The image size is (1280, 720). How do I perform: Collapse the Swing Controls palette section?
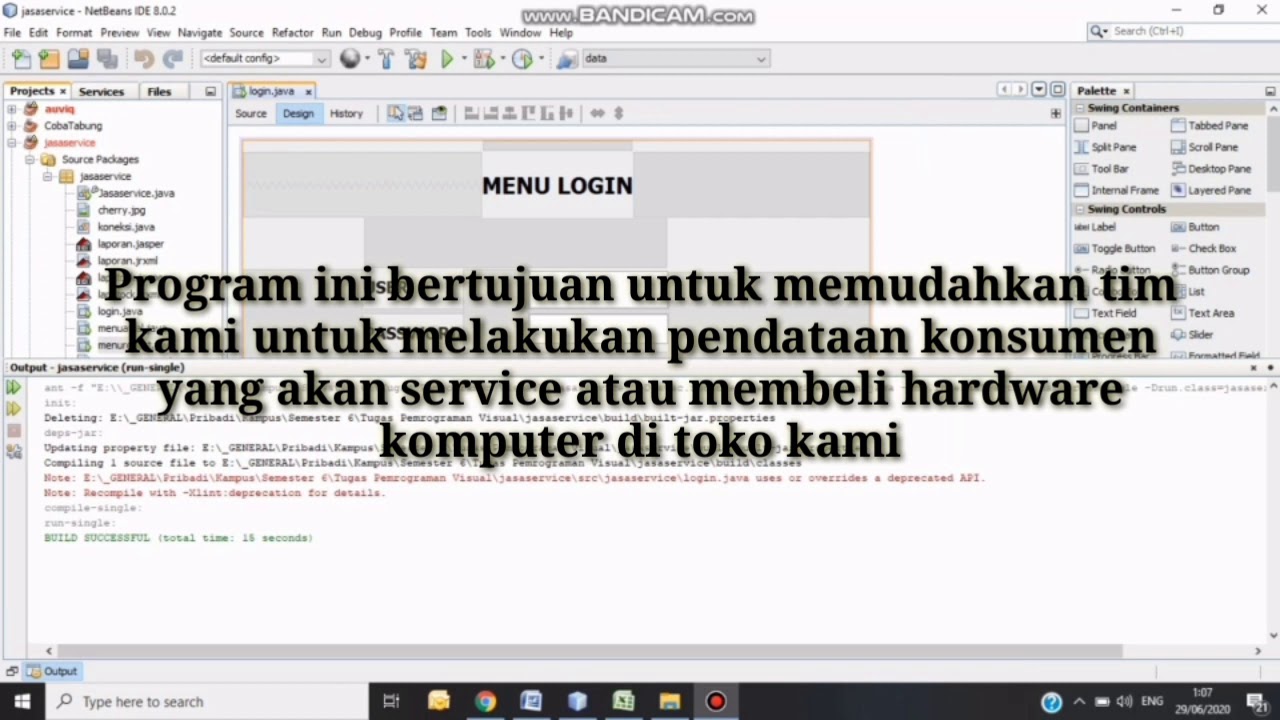click(1080, 209)
